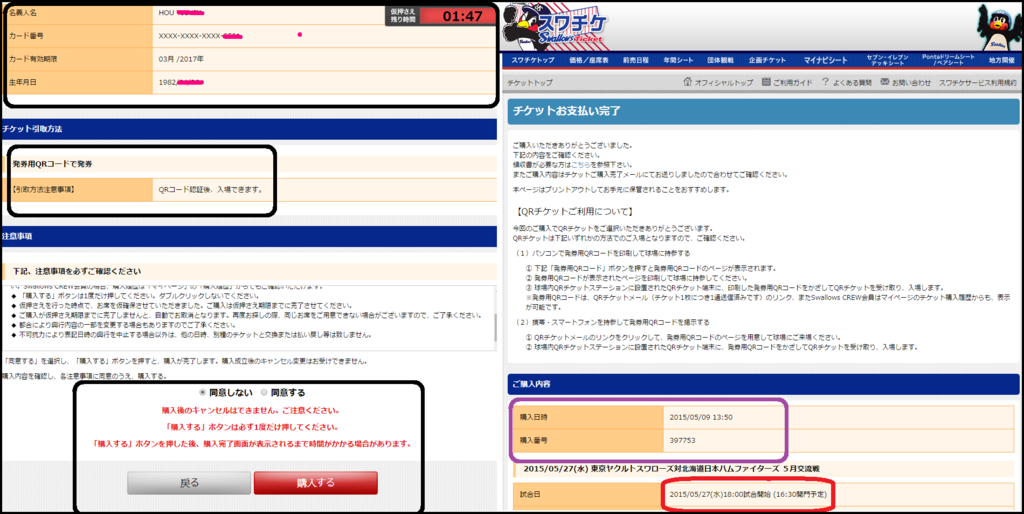Viewport: 1024px width, 514px height.
Task: Click the 仮押さえ残り時間 label
Action: tap(402, 16)
